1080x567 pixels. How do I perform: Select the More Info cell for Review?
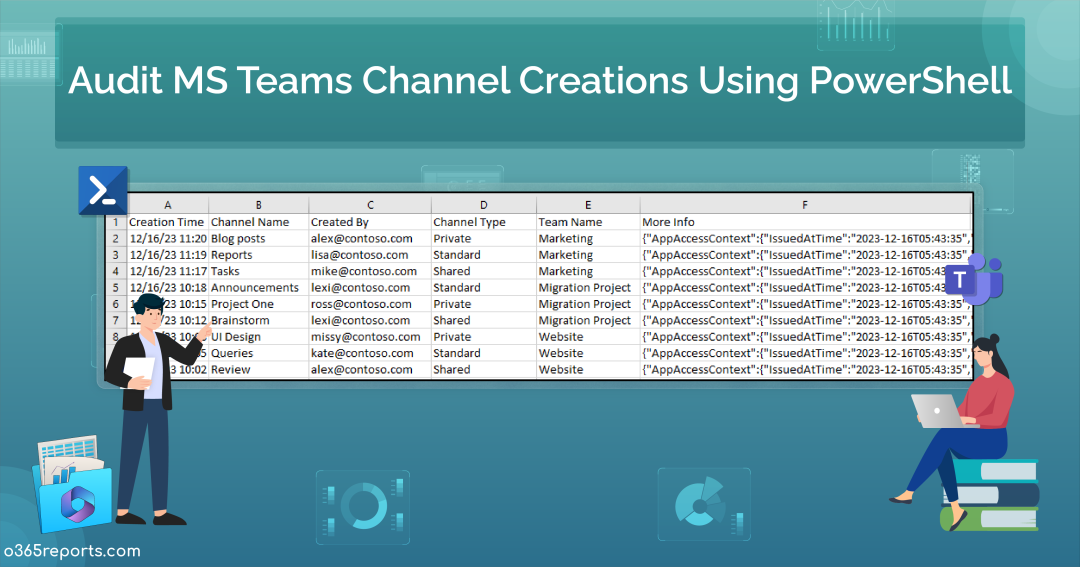(805, 369)
